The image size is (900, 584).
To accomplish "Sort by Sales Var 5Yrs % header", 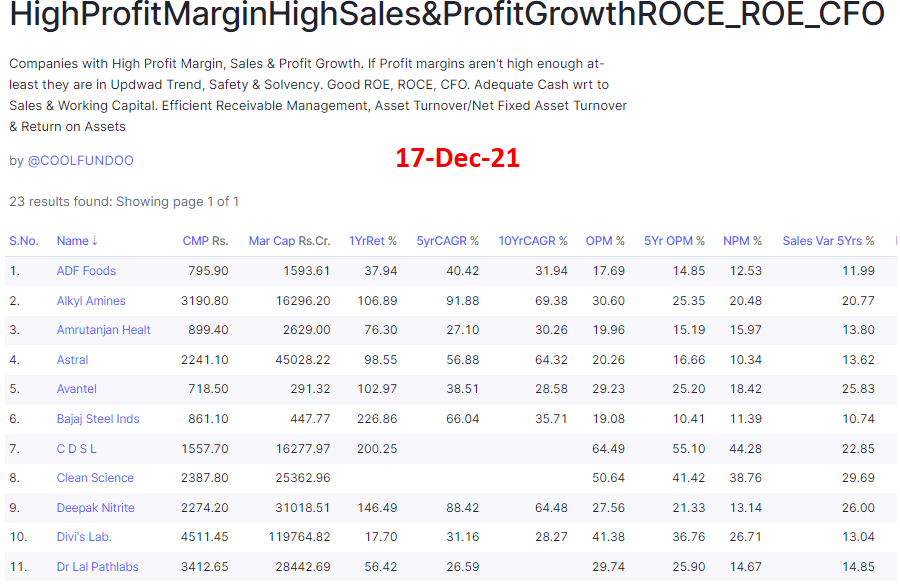I will (828, 241).
